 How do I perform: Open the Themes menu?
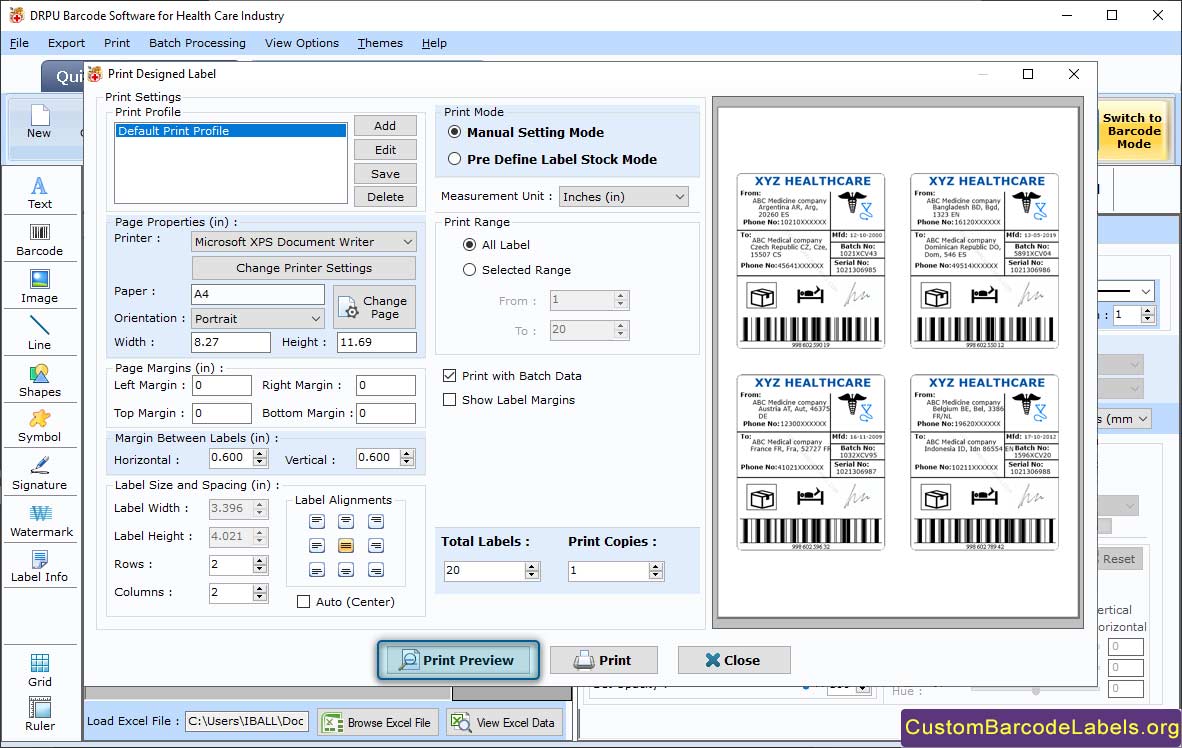tap(380, 43)
